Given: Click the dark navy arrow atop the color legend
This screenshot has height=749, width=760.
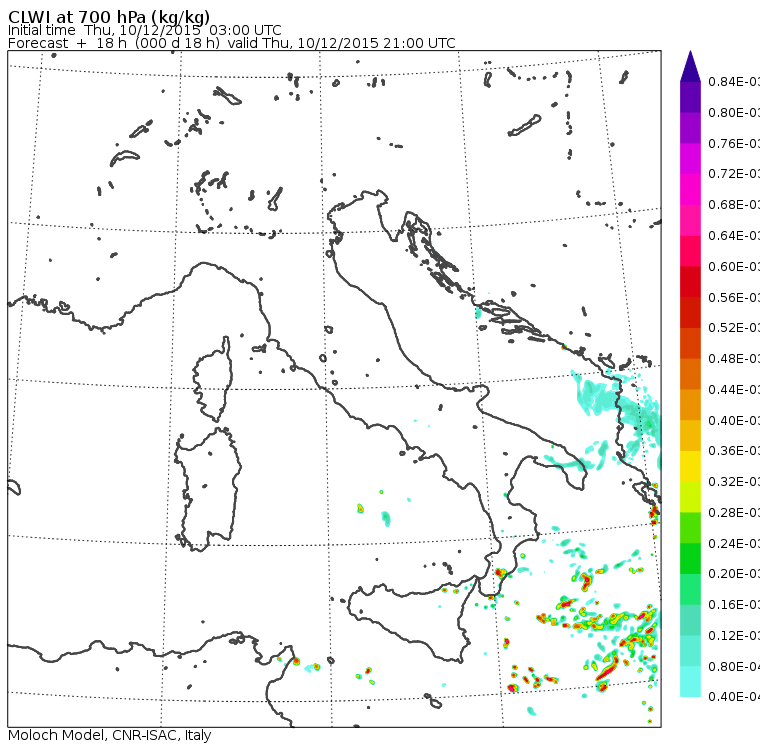Looking at the screenshot, I should [690, 66].
